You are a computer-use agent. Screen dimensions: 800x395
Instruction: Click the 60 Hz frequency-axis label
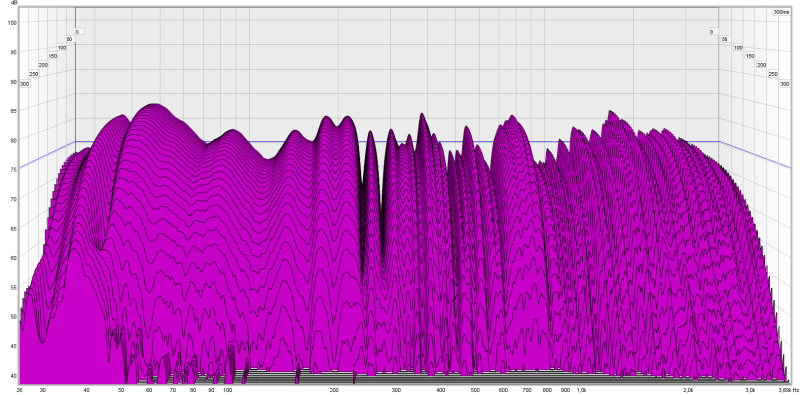pos(149,390)
